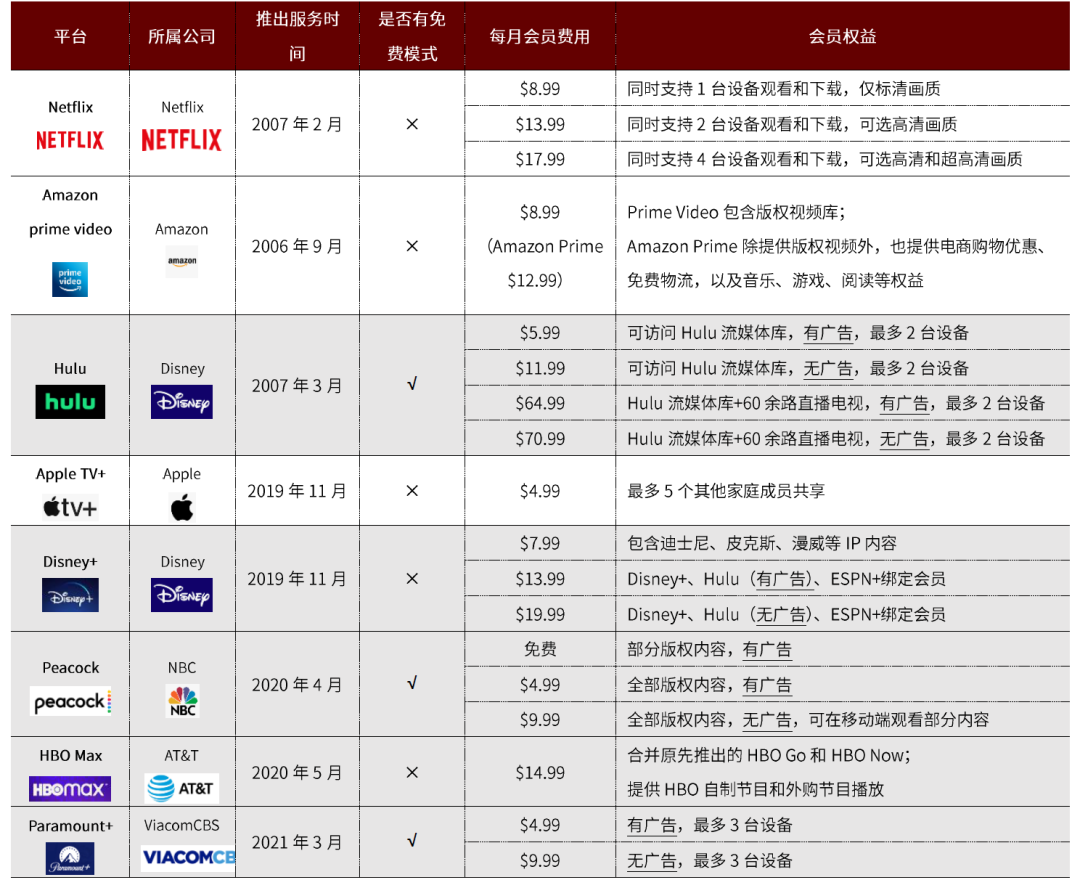
Task: Click 无广告,最多 3 台设备 text
Action: 709,861
